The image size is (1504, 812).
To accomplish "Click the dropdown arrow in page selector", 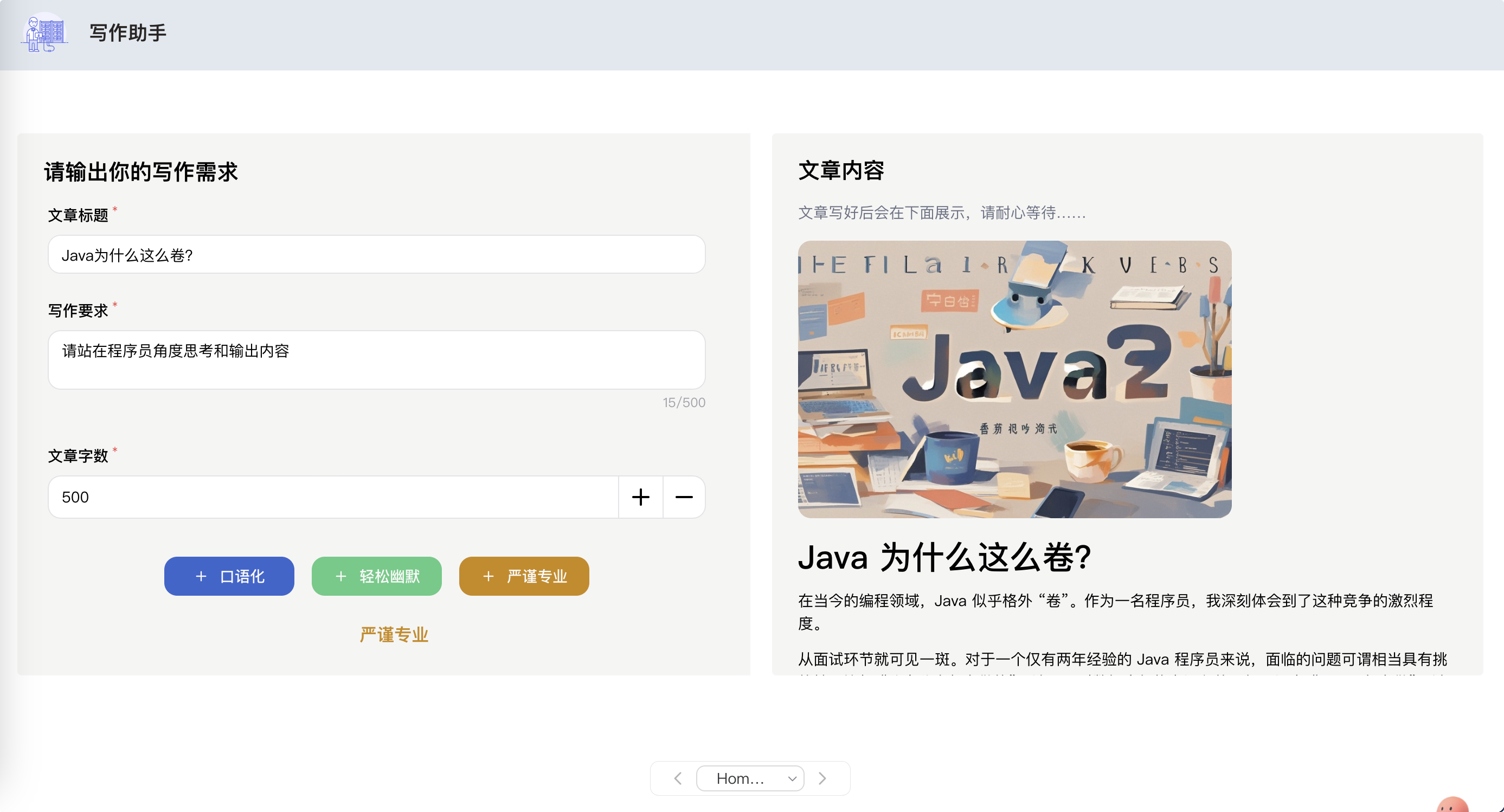I will 792,779.
